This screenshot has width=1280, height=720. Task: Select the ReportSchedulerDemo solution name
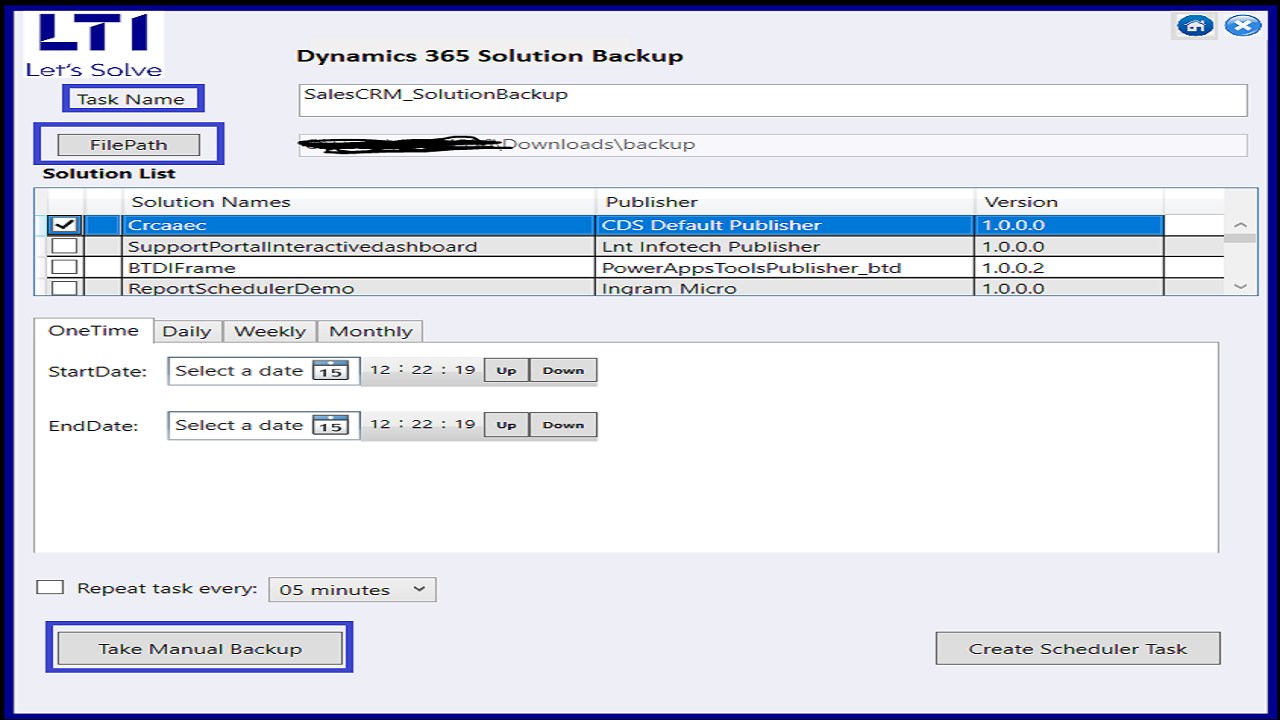point(241,288)
